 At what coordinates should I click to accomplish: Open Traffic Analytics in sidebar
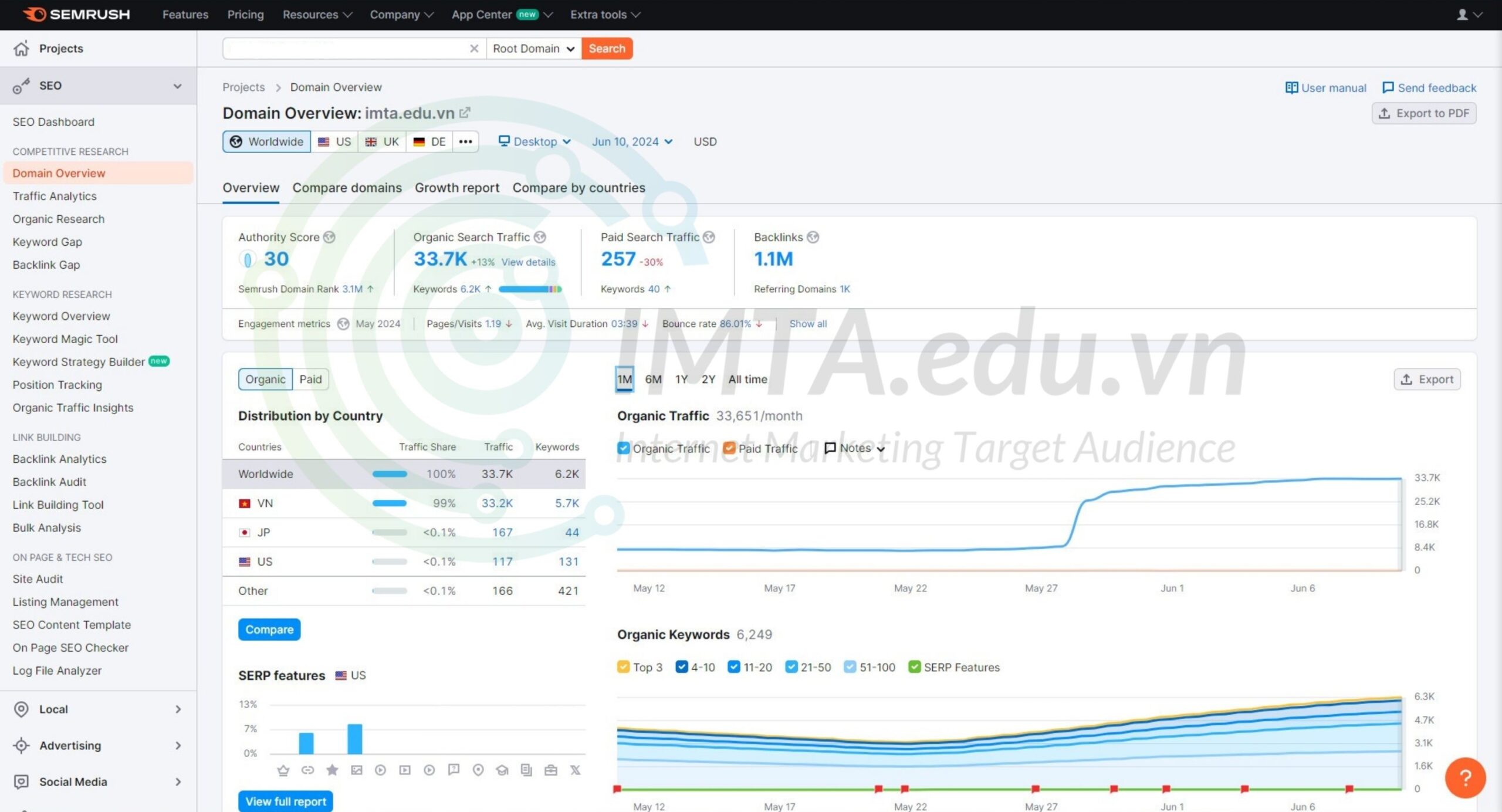click(55, 196)
